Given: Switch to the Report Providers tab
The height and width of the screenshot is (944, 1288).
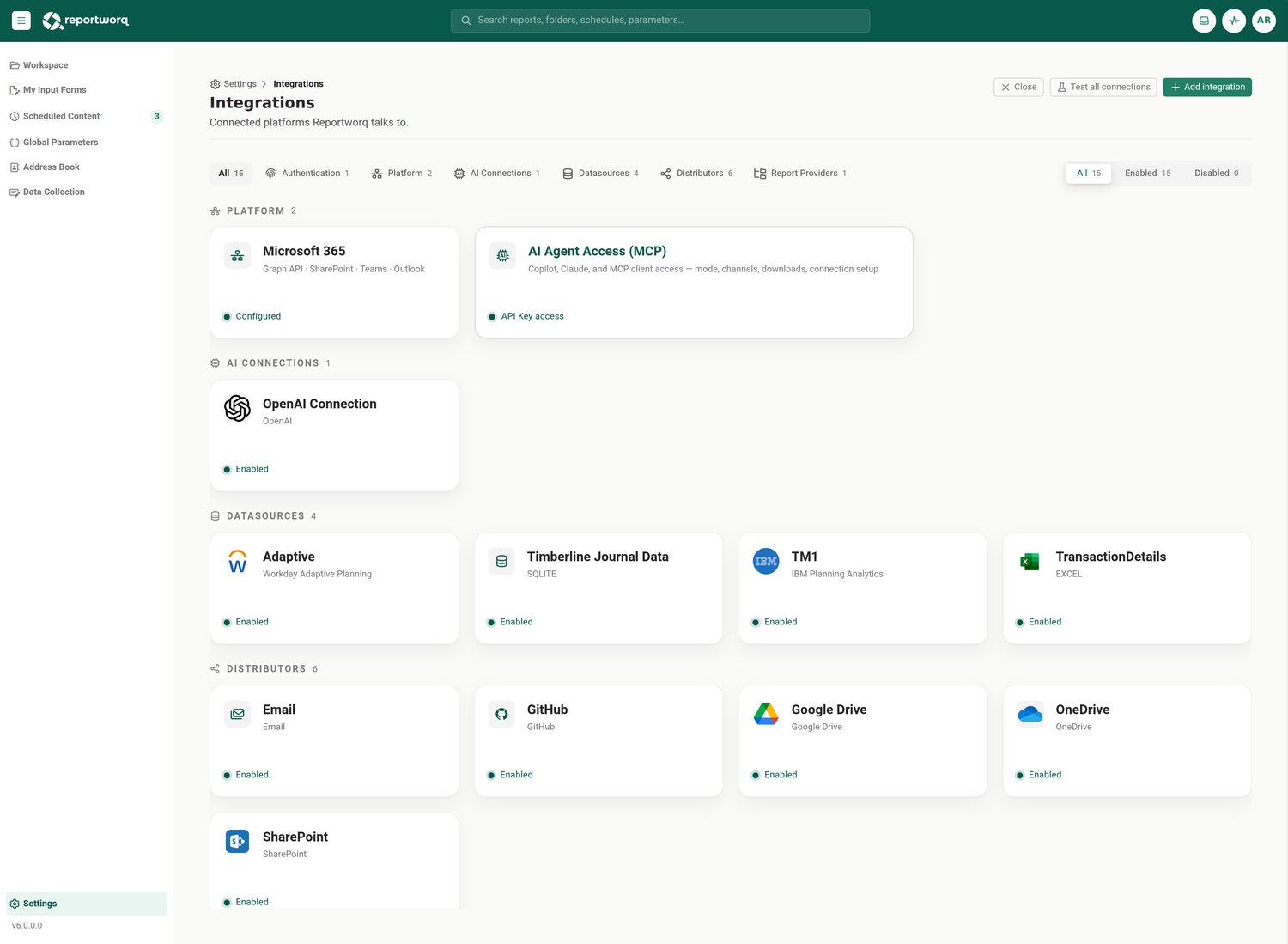Looking at the screenshot, I should [x=800, y=174].
